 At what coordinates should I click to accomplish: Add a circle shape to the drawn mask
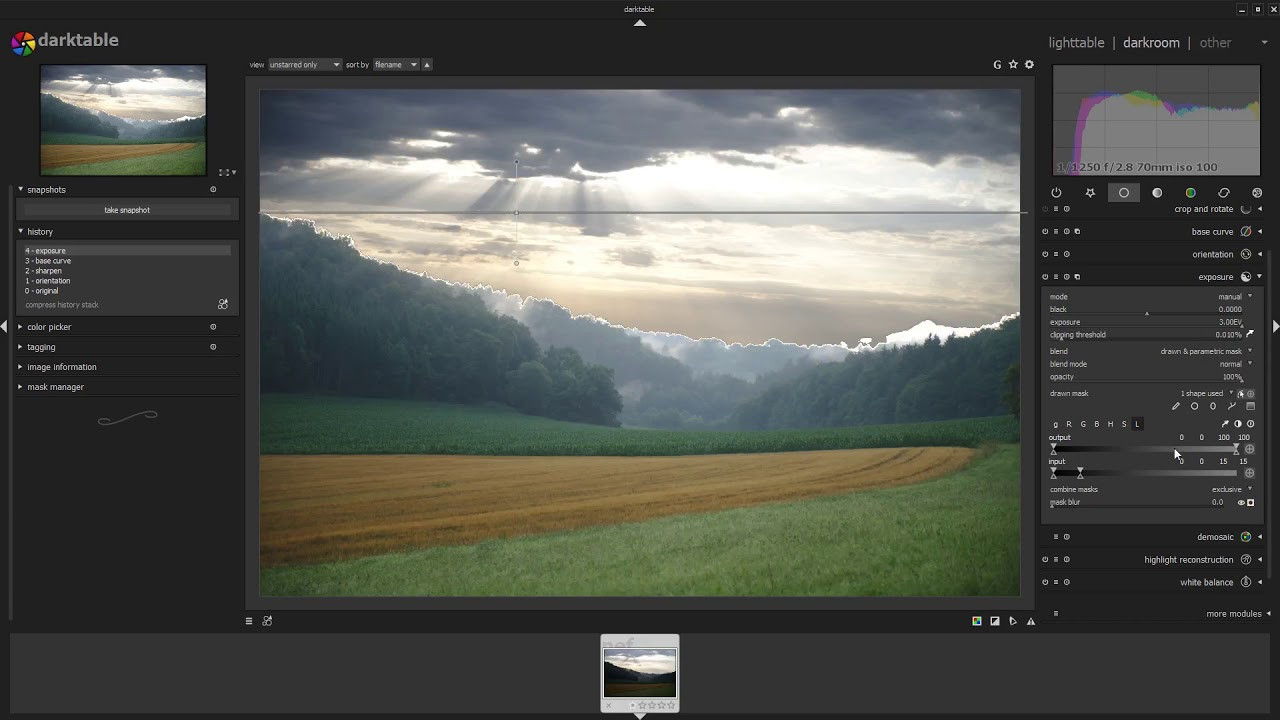(1194, 406)
